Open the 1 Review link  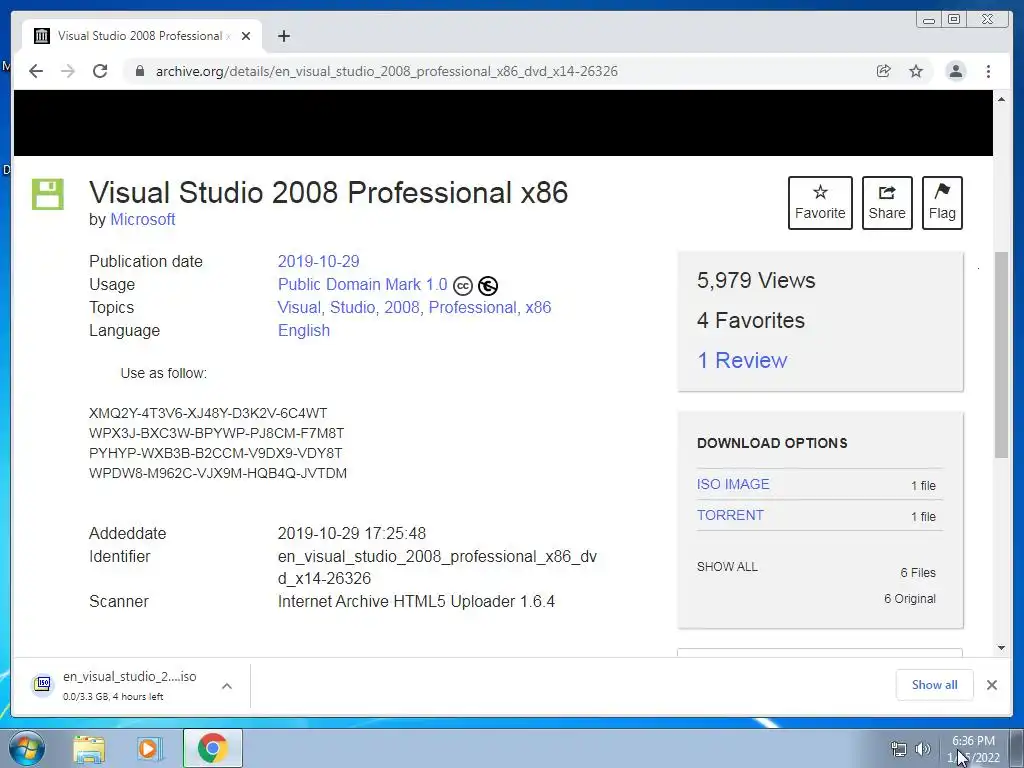click(743, 360)
